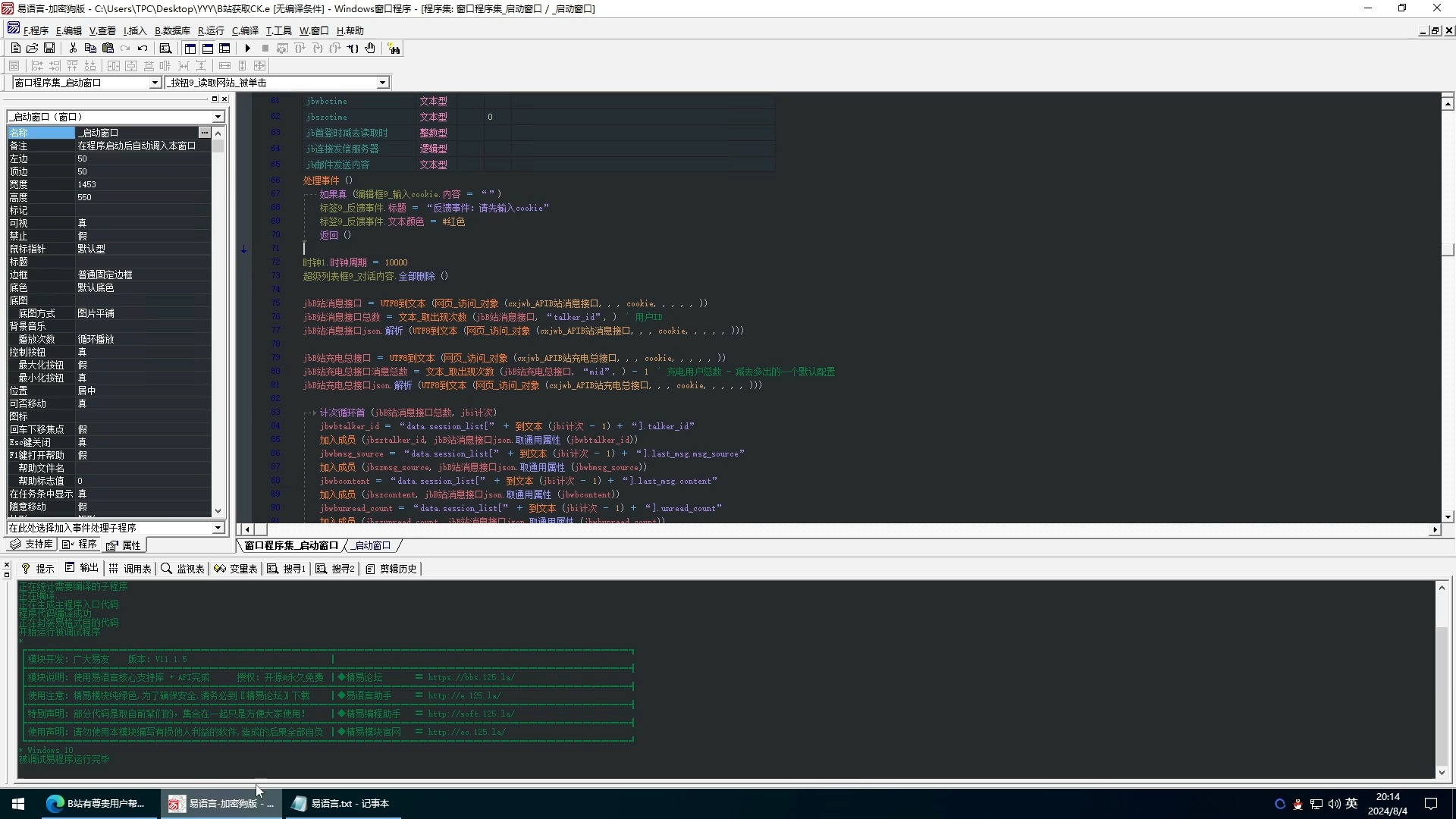Viewport: 1456px width, 819px height.
Task: Select the 边框 property value 普通固定边框
Action: point(143,275)
